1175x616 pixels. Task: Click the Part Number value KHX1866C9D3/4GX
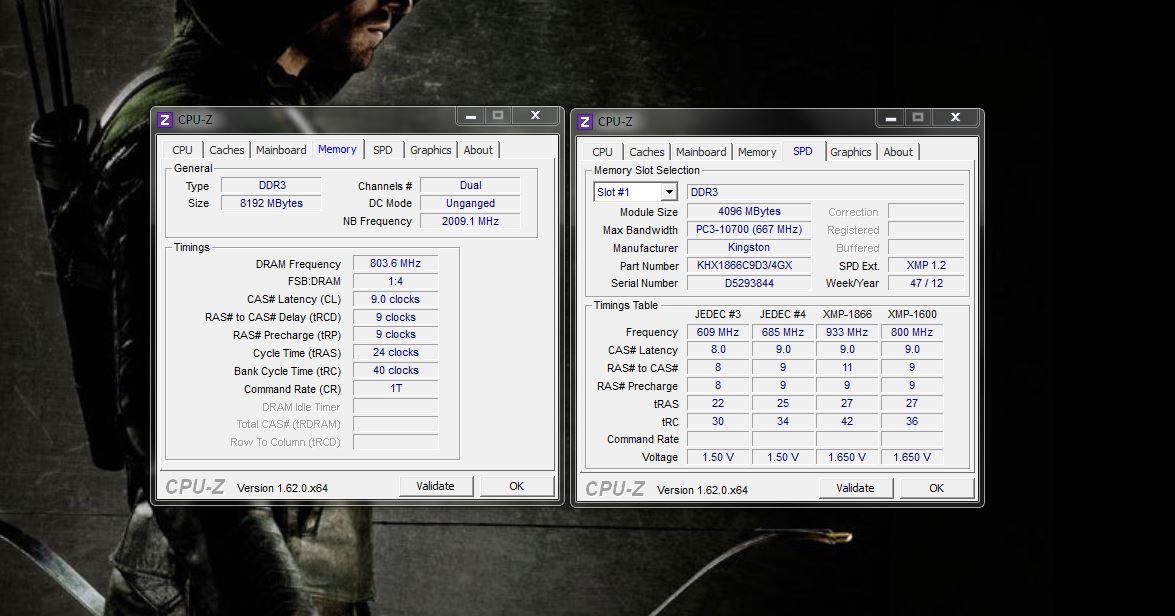click(x=749, y=265)
